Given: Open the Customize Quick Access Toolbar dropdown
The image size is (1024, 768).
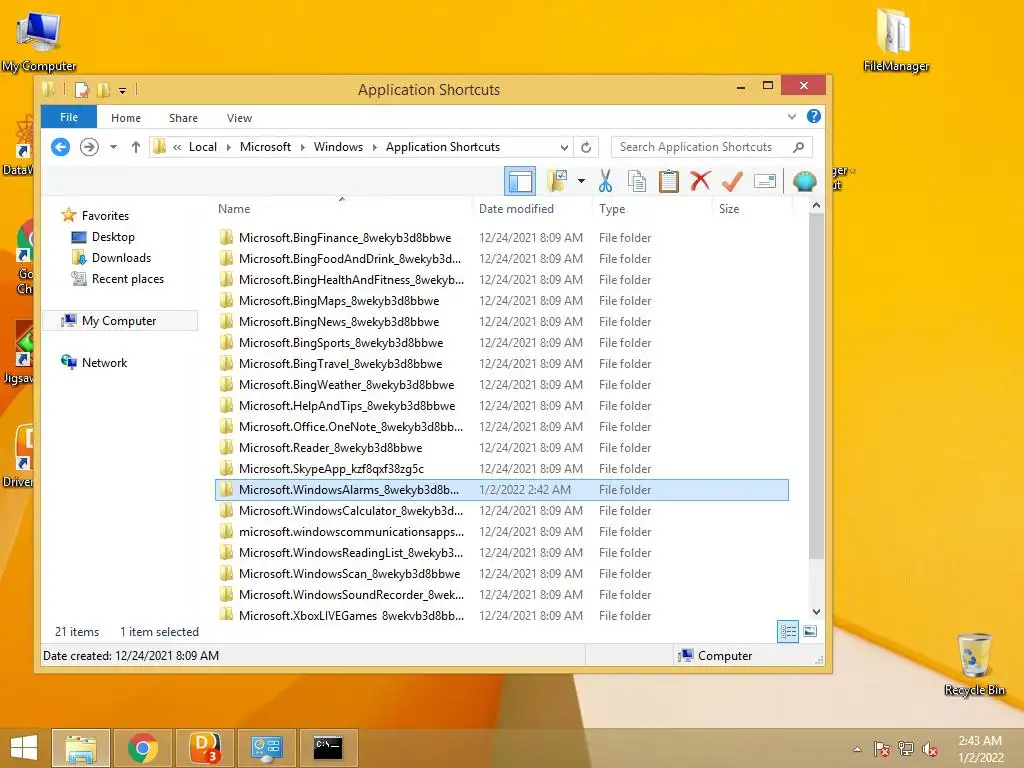Looking at the screenshot, I should (122, 91).
